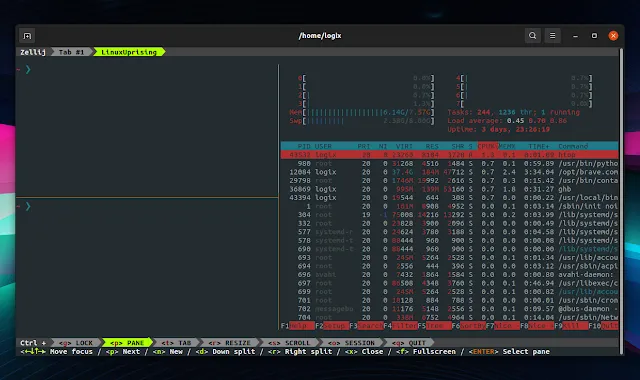Click the new tab icon in title bar

coord(27,36)
